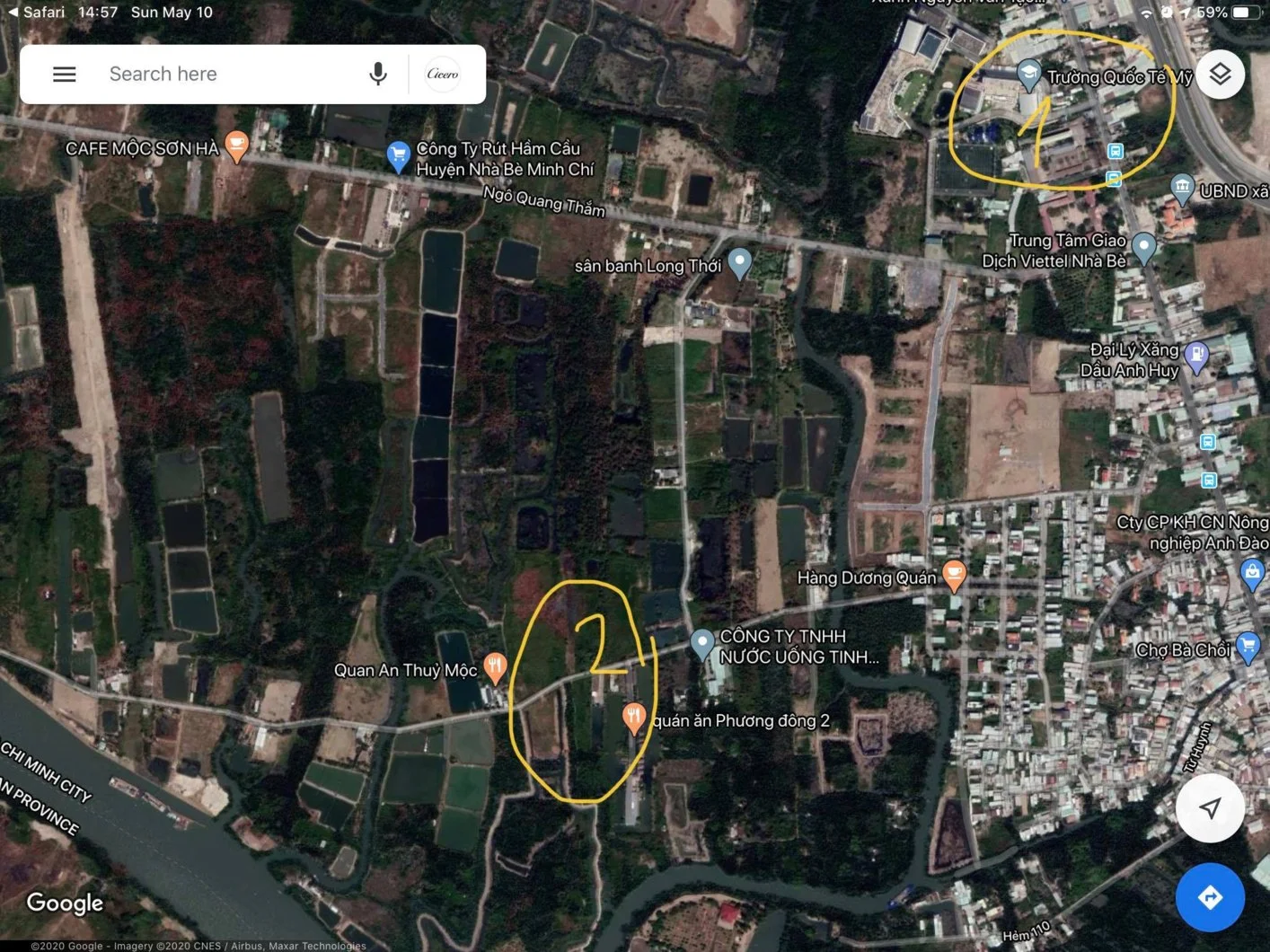This screenshot has width=1270, height=952.
Task: Open the Cicero account profile avatar
Action: 443,75
